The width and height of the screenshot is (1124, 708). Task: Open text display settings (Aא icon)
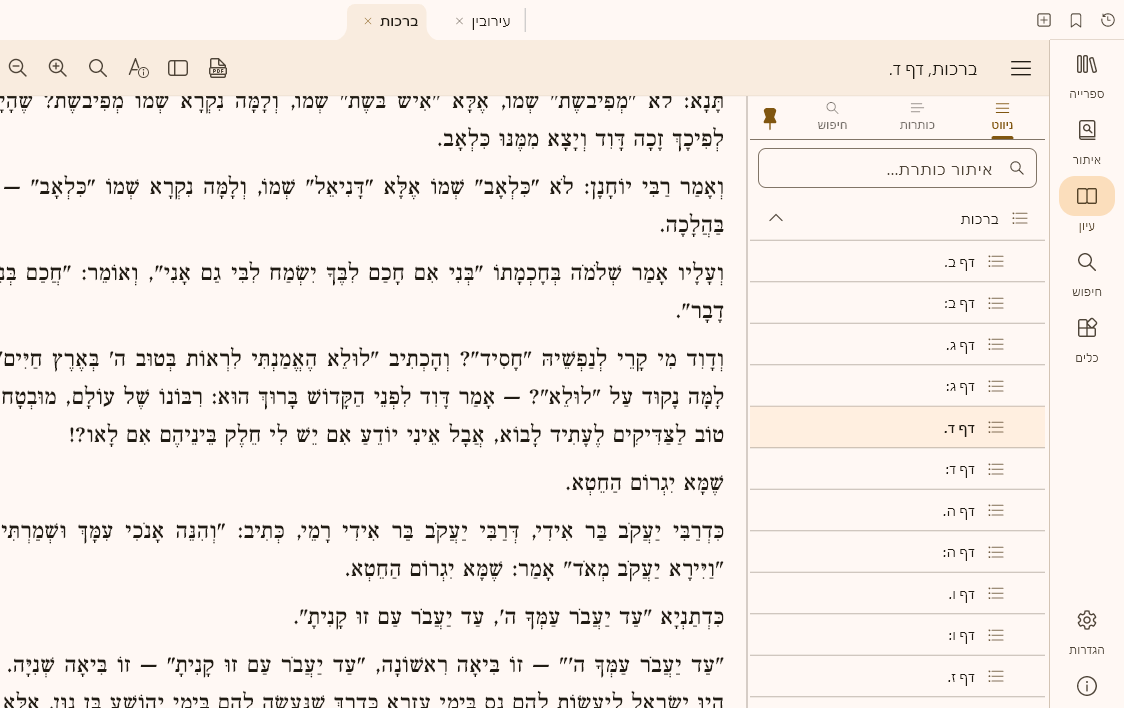point(137,68)
